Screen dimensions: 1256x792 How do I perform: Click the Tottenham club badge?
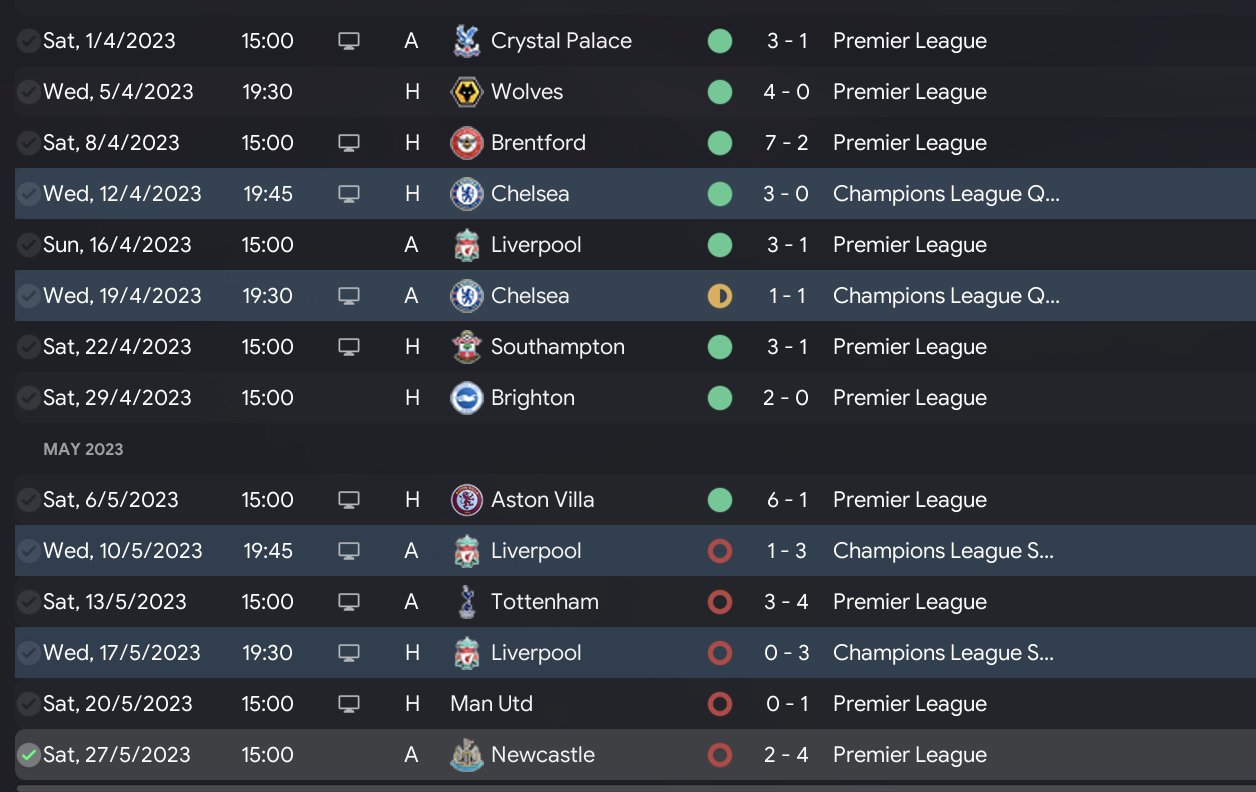pyautogui.click(x=466, y=602)
